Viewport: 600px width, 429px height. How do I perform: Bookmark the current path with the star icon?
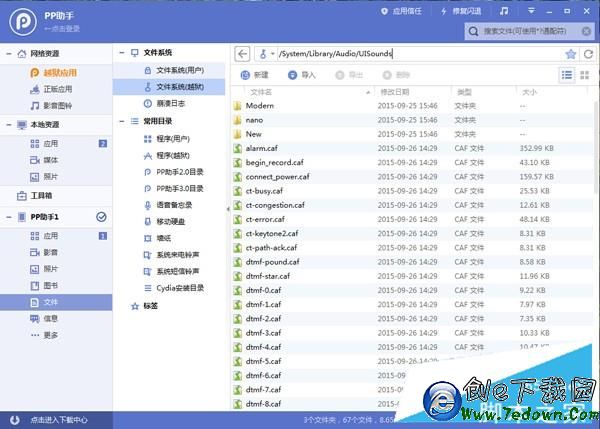pos(571,54)
